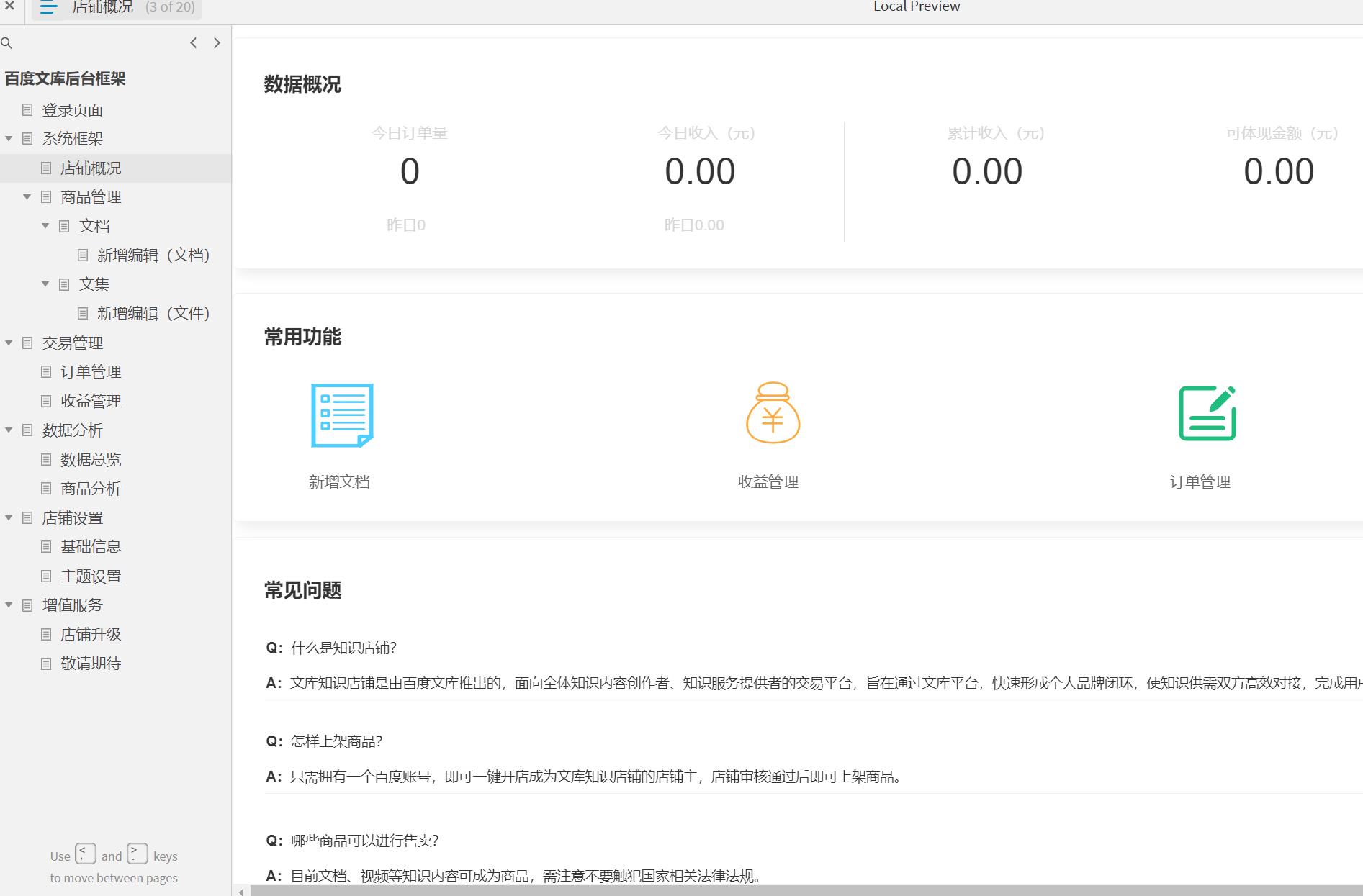
Task: Click the horizontal scrollbar at the bottom
Action: (x=806, y=891)
